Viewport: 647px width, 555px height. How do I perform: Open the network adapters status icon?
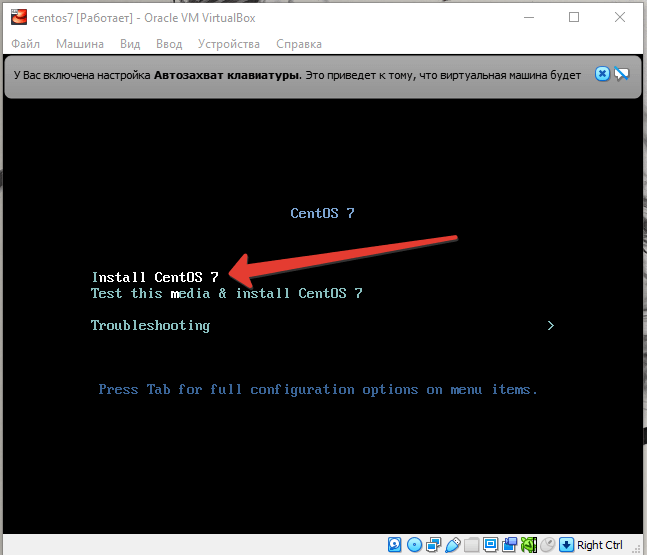click(x=433, y=545)
